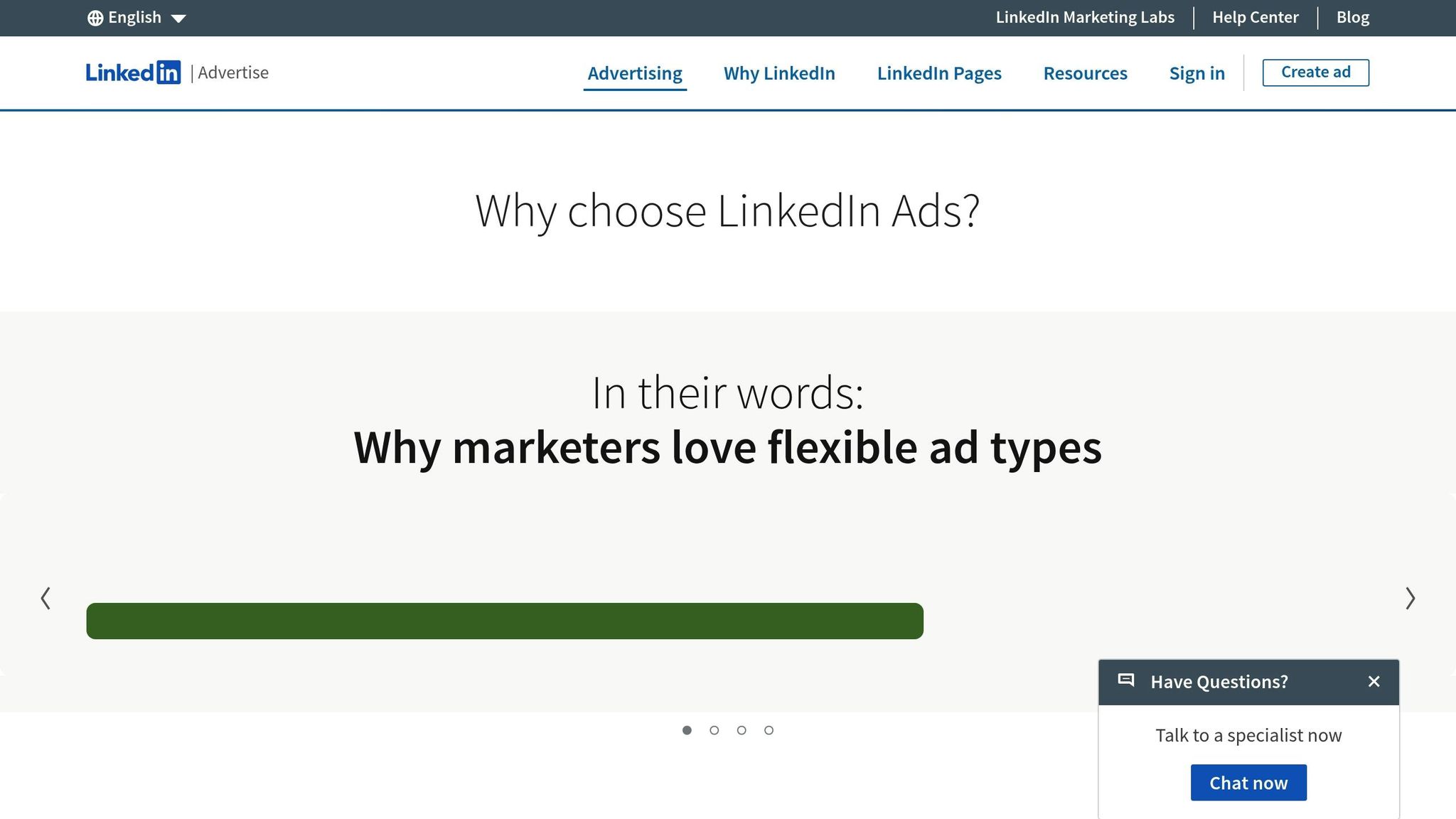Select the first carousel dot indicator
The height and width of the screenshot is (819, 1456).
click(x=687, y=729)
